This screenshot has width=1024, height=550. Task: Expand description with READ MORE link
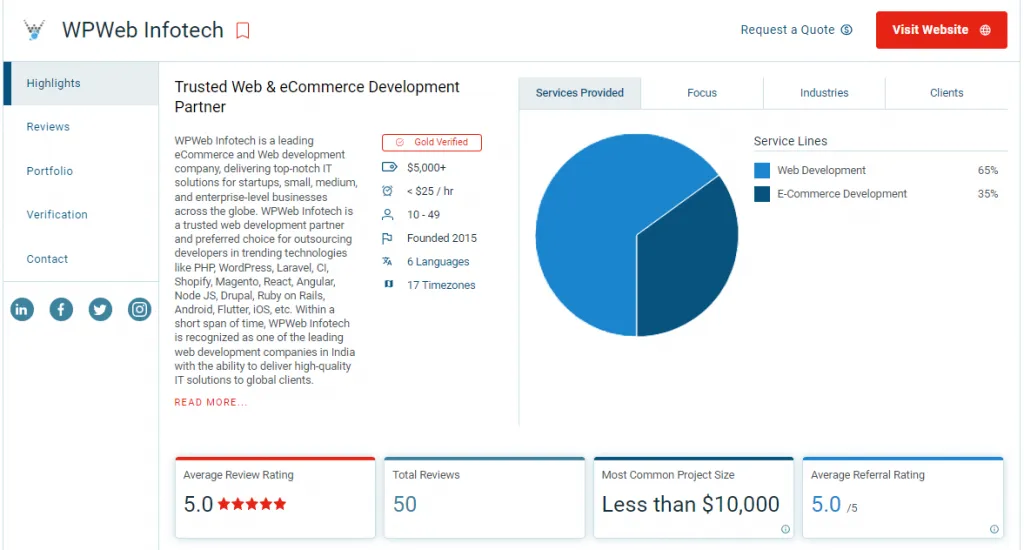[210, 402]
